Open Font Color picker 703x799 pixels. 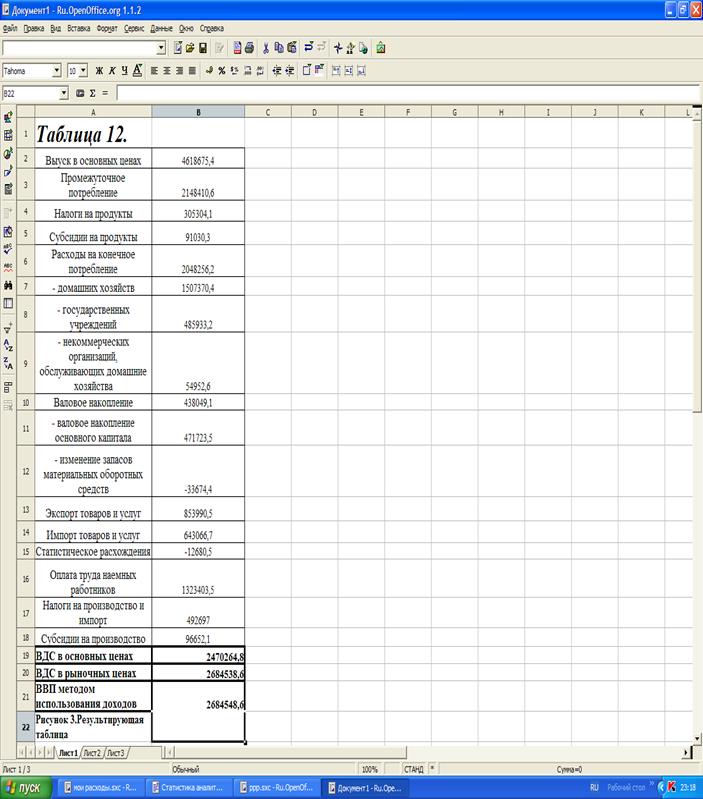[138, 71]
